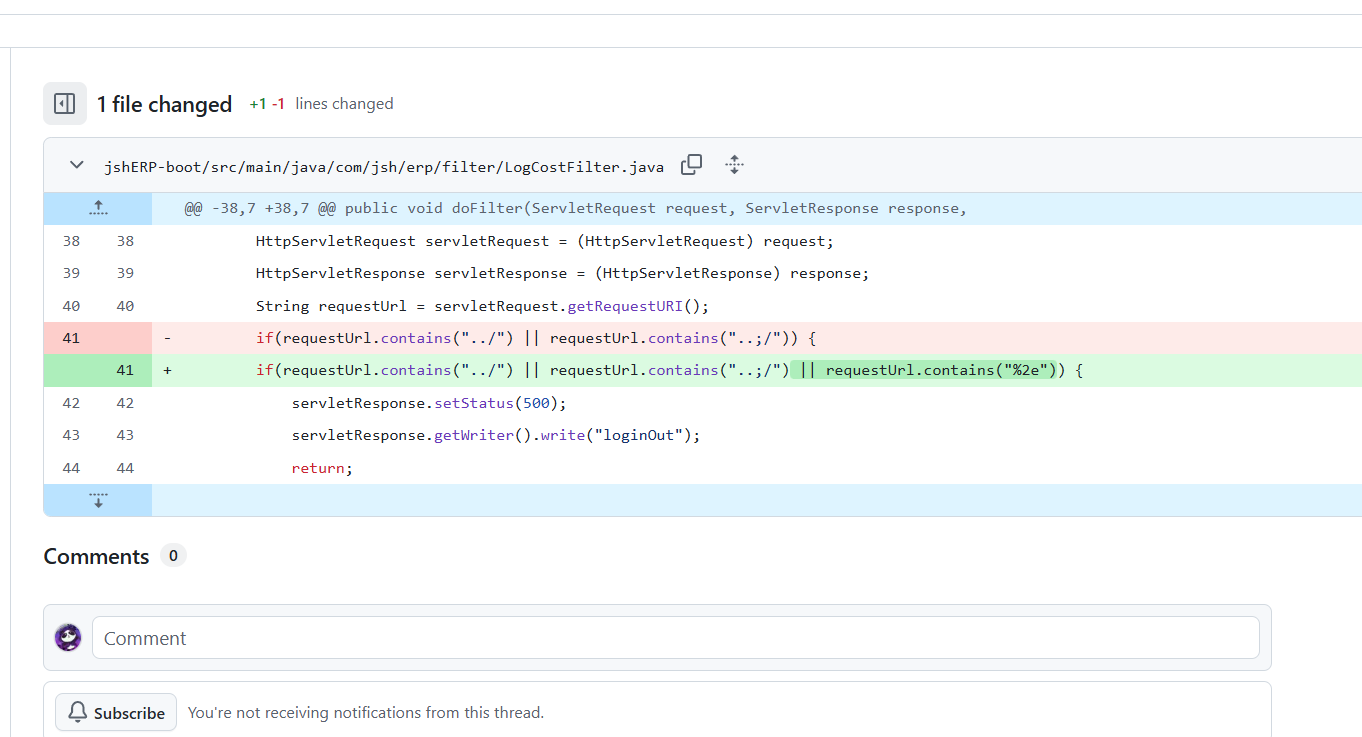
Task: Copy the LogCostFilter.java file path
Action: [x=691, y=165]
